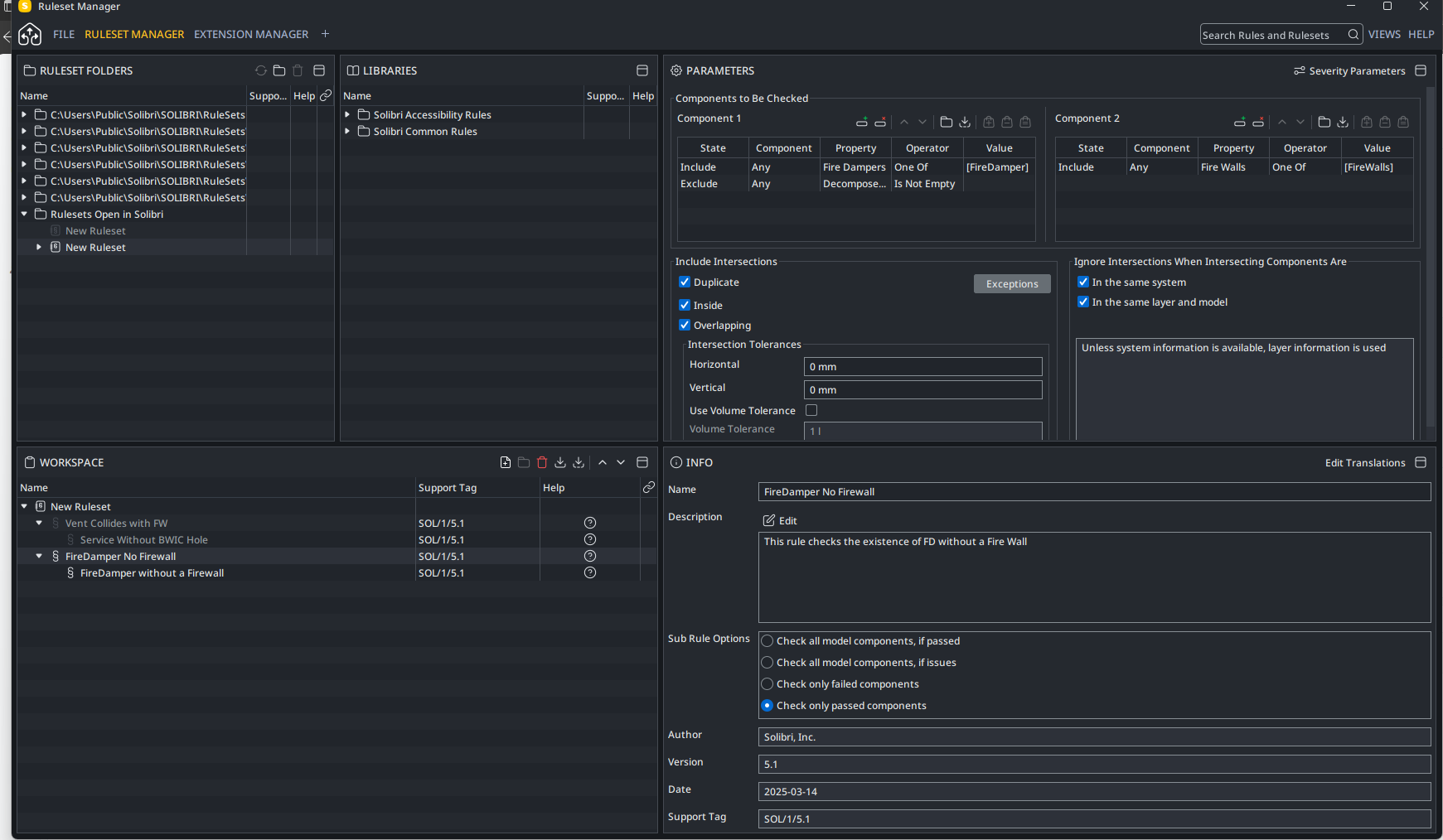Add a folder in Ruleset Folders toolbar

(279, 70)
